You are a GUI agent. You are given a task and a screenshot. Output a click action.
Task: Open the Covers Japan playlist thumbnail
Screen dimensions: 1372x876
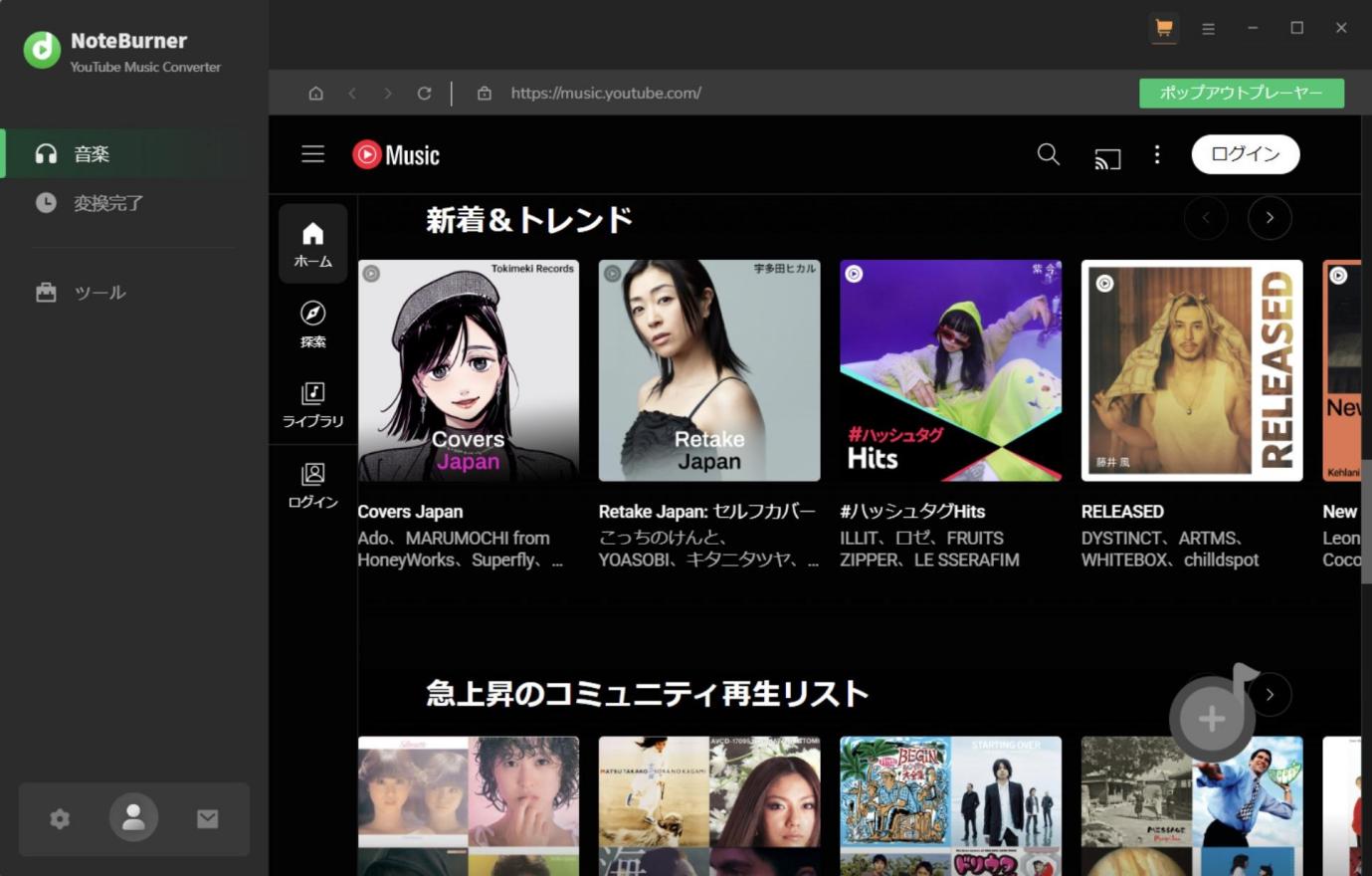(469, 370)
